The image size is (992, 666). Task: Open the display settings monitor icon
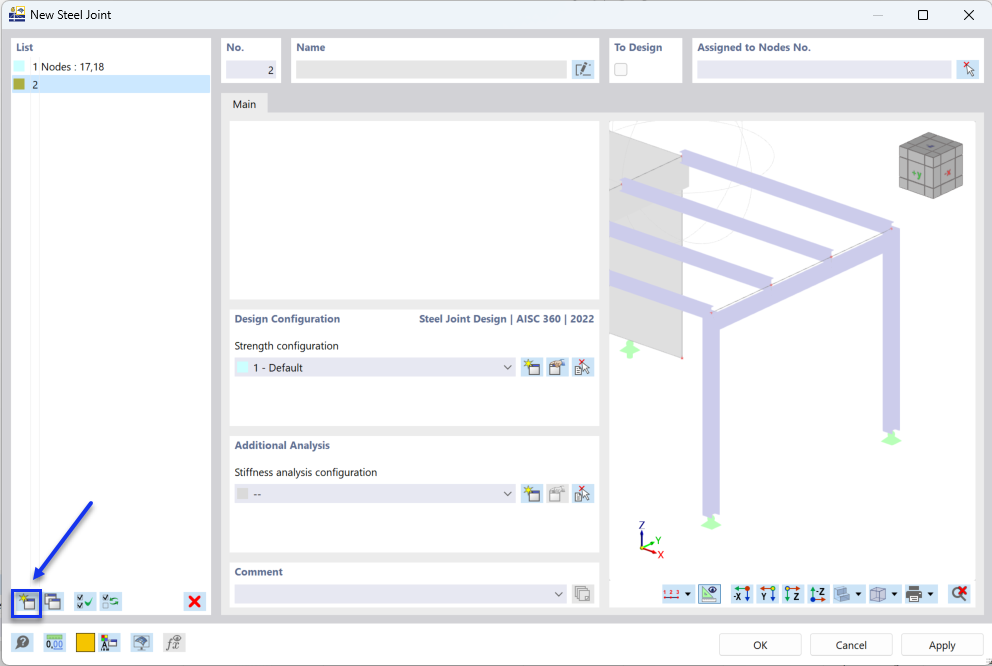tap(141, 643)
